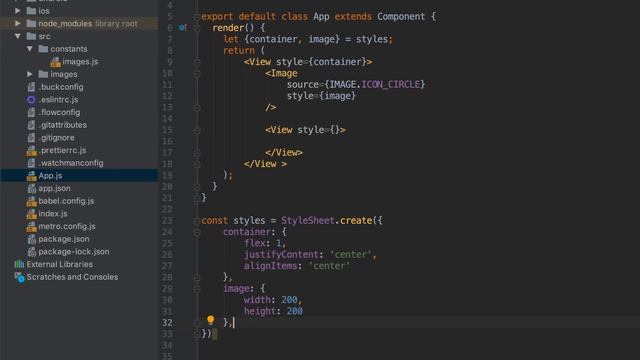
Task: Click the justifyContent property name
Action: (x=281, y=255)
